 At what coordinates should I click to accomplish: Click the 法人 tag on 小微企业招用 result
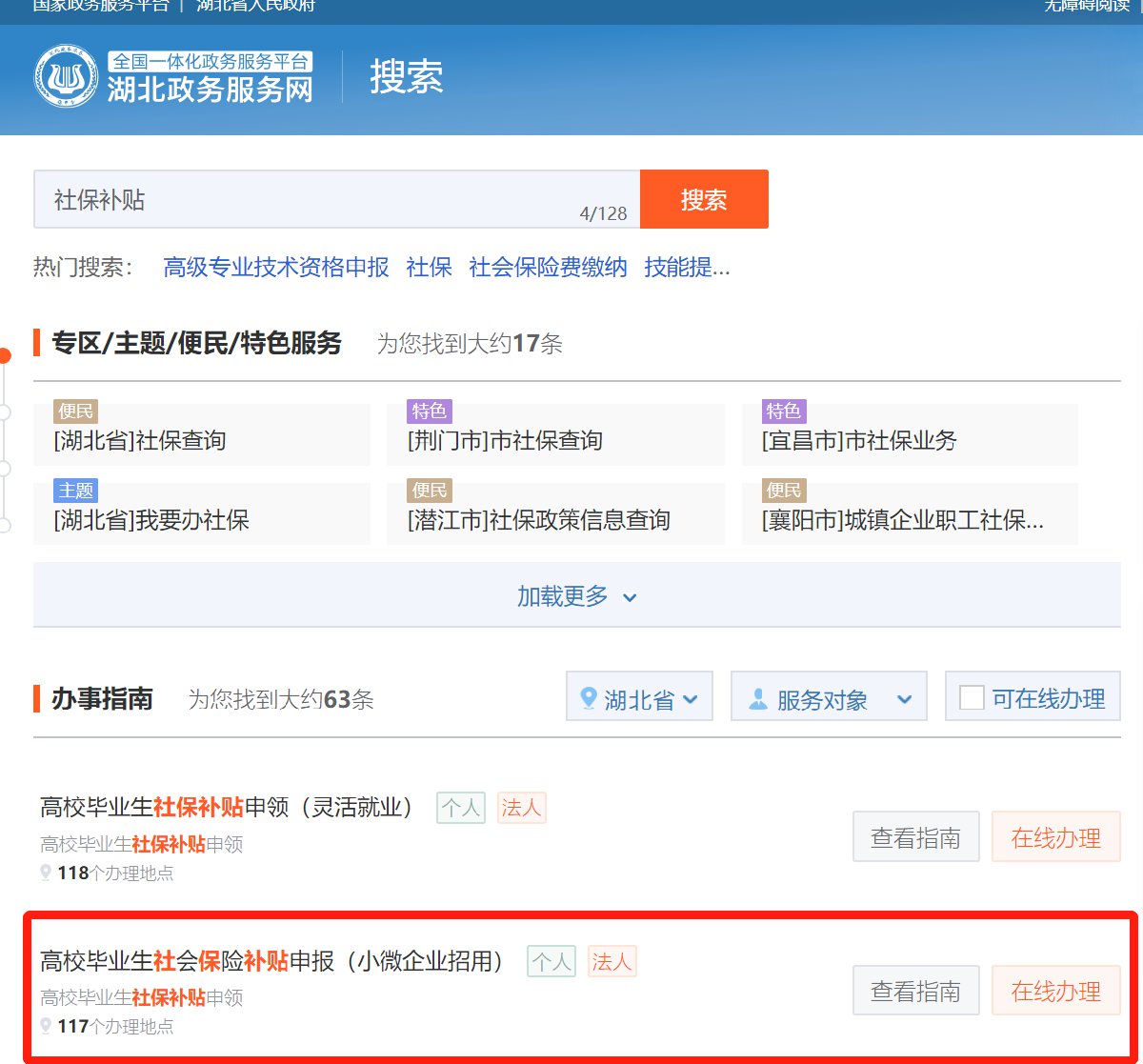[x=612, y=962]
